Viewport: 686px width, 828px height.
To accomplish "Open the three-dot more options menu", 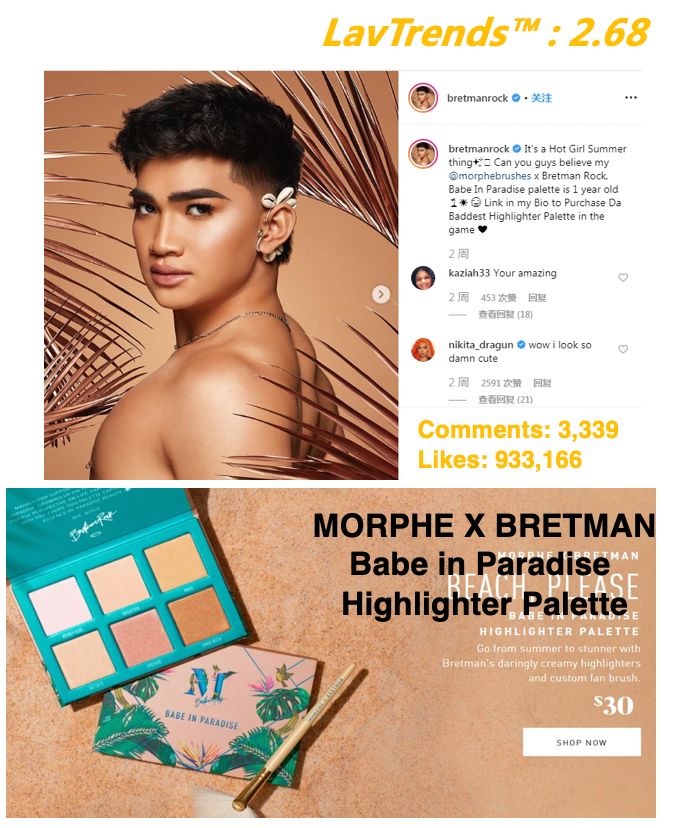I will pyautogui.click(x=631, y=98).
